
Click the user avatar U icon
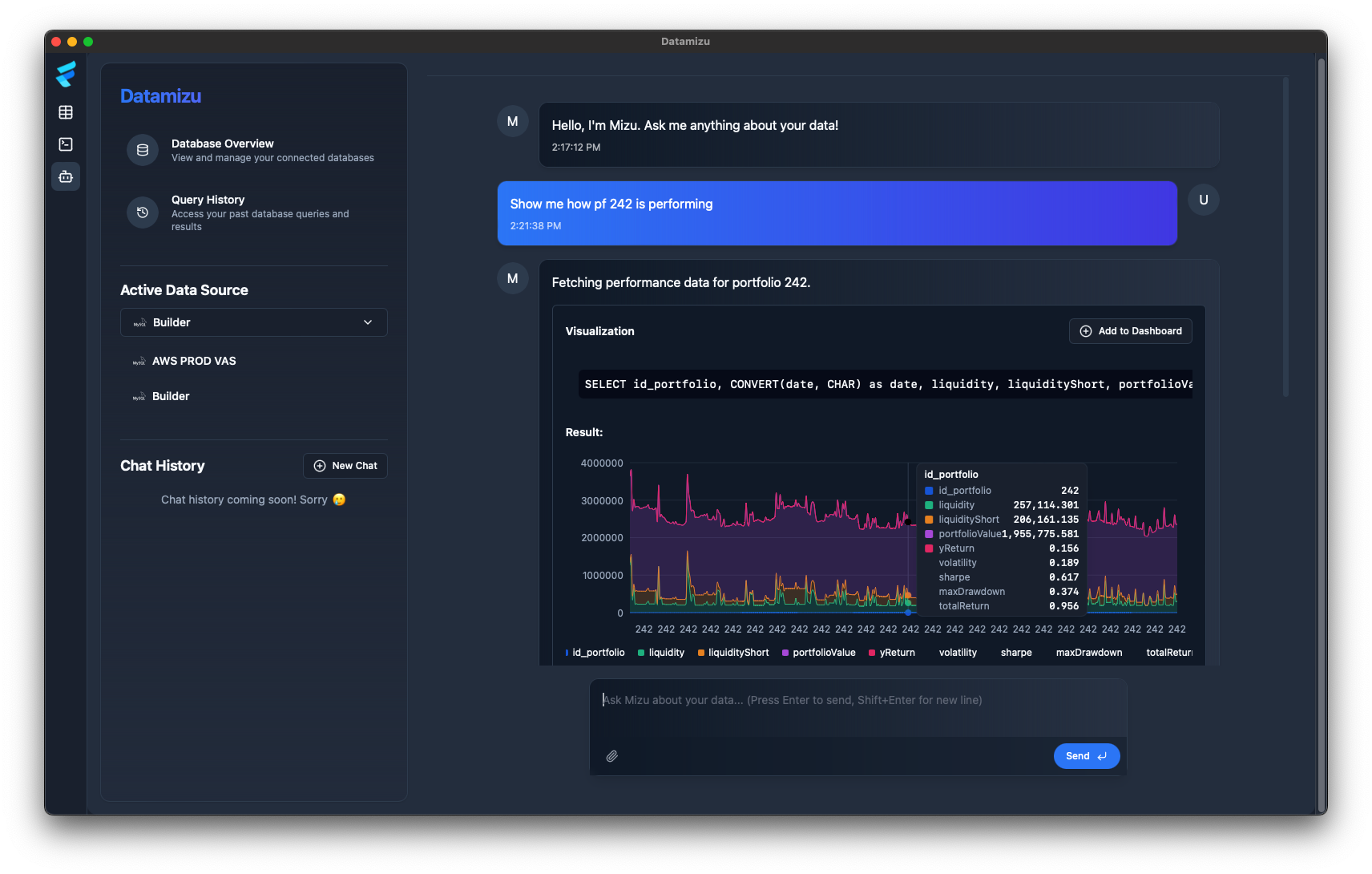[1203, 200]
